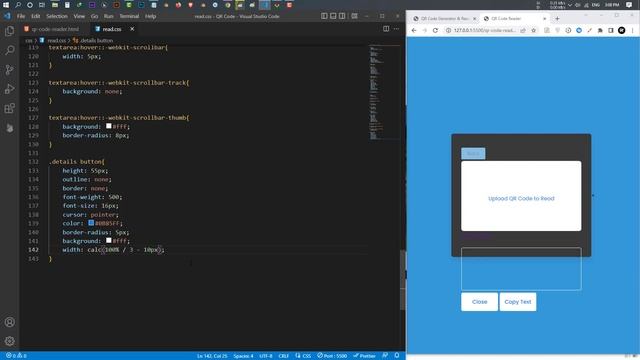Click the css folder breadcrumb
Screen dimensions: 640x360
point(29,40)
